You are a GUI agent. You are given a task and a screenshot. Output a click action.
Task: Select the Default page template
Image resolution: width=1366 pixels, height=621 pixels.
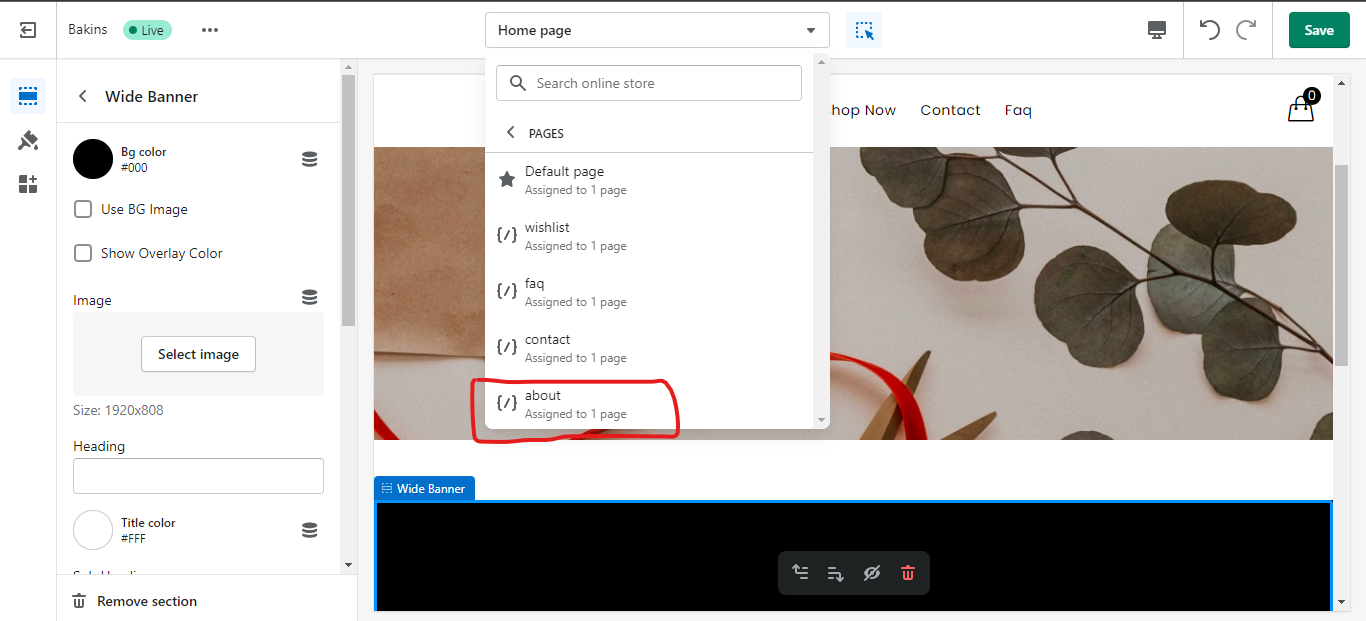[649, 180]
